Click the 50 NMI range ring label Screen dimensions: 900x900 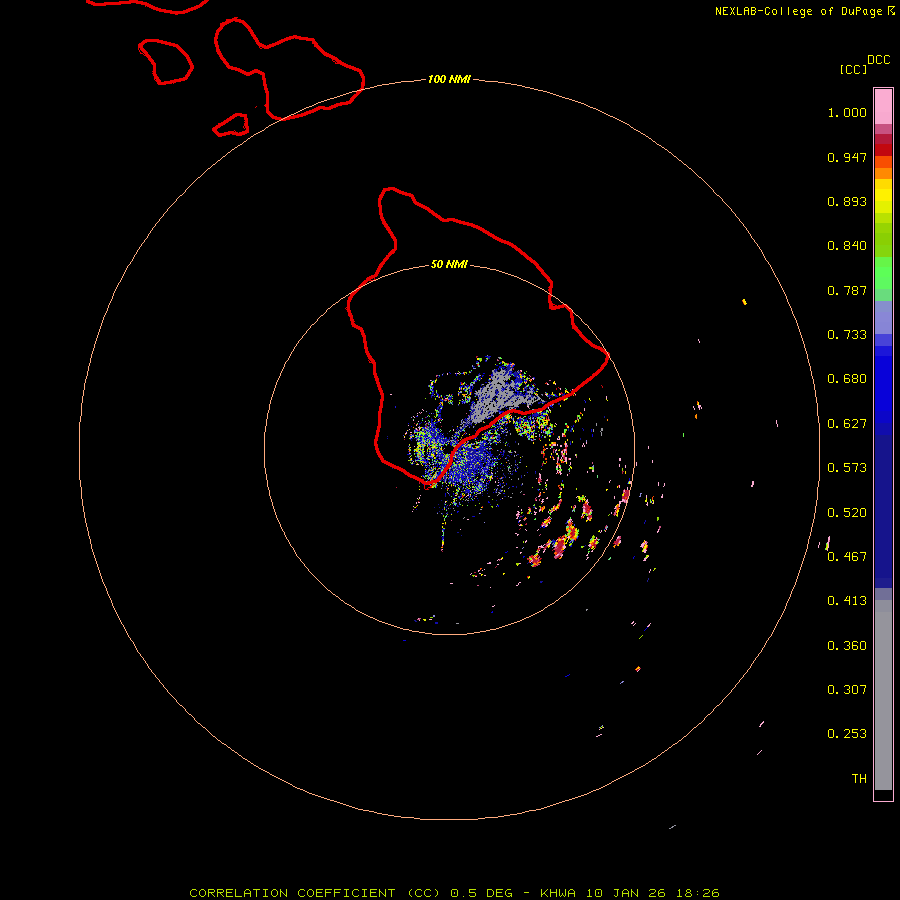pos(449,264)
